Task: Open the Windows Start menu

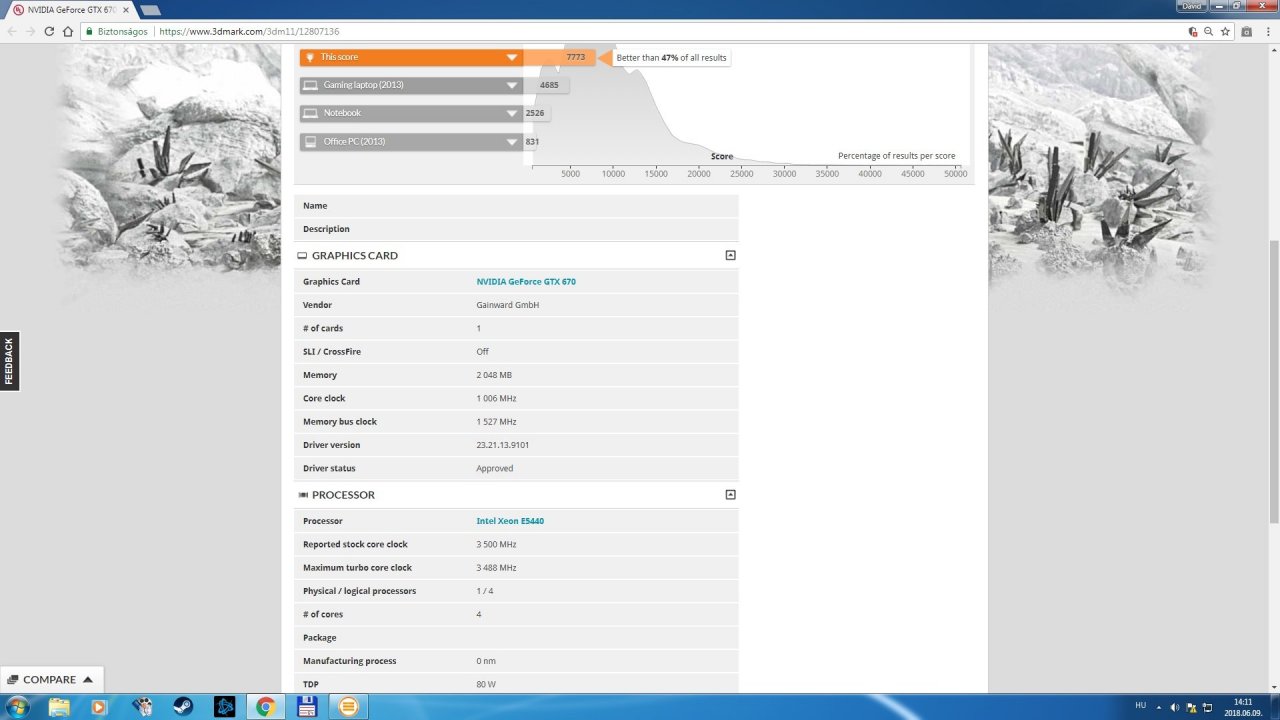Action: point(17,707)
